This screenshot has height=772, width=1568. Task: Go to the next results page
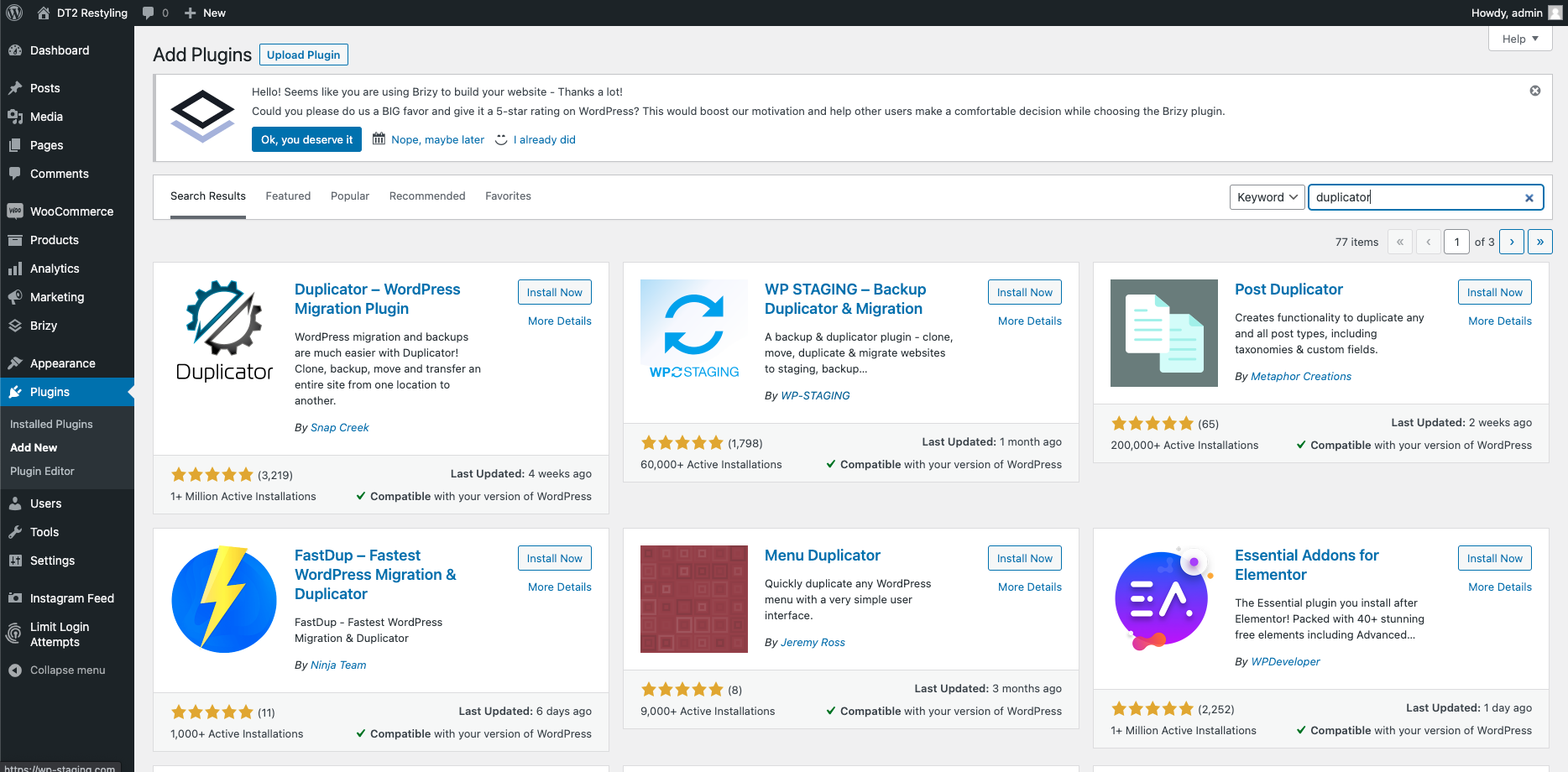[1511, 242]
